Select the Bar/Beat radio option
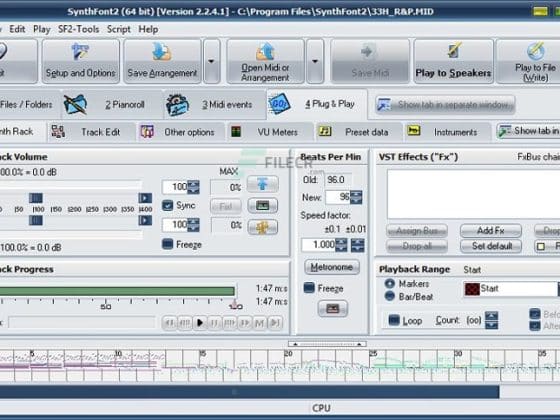 (390, 296)
